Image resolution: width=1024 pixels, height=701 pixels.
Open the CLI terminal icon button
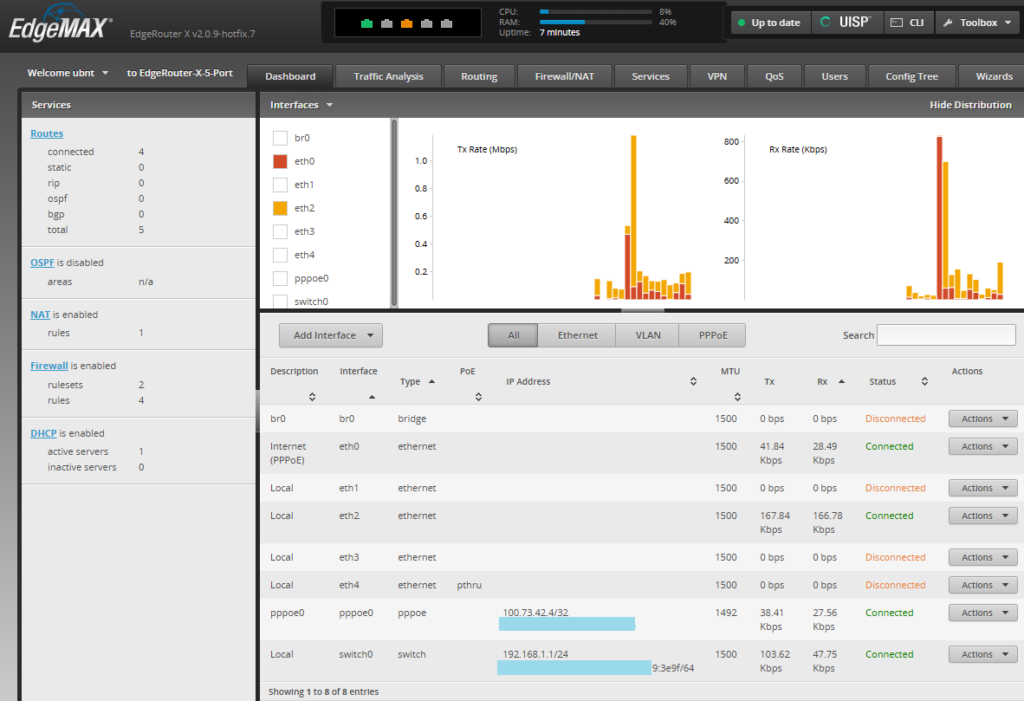[x=906, y=22]
